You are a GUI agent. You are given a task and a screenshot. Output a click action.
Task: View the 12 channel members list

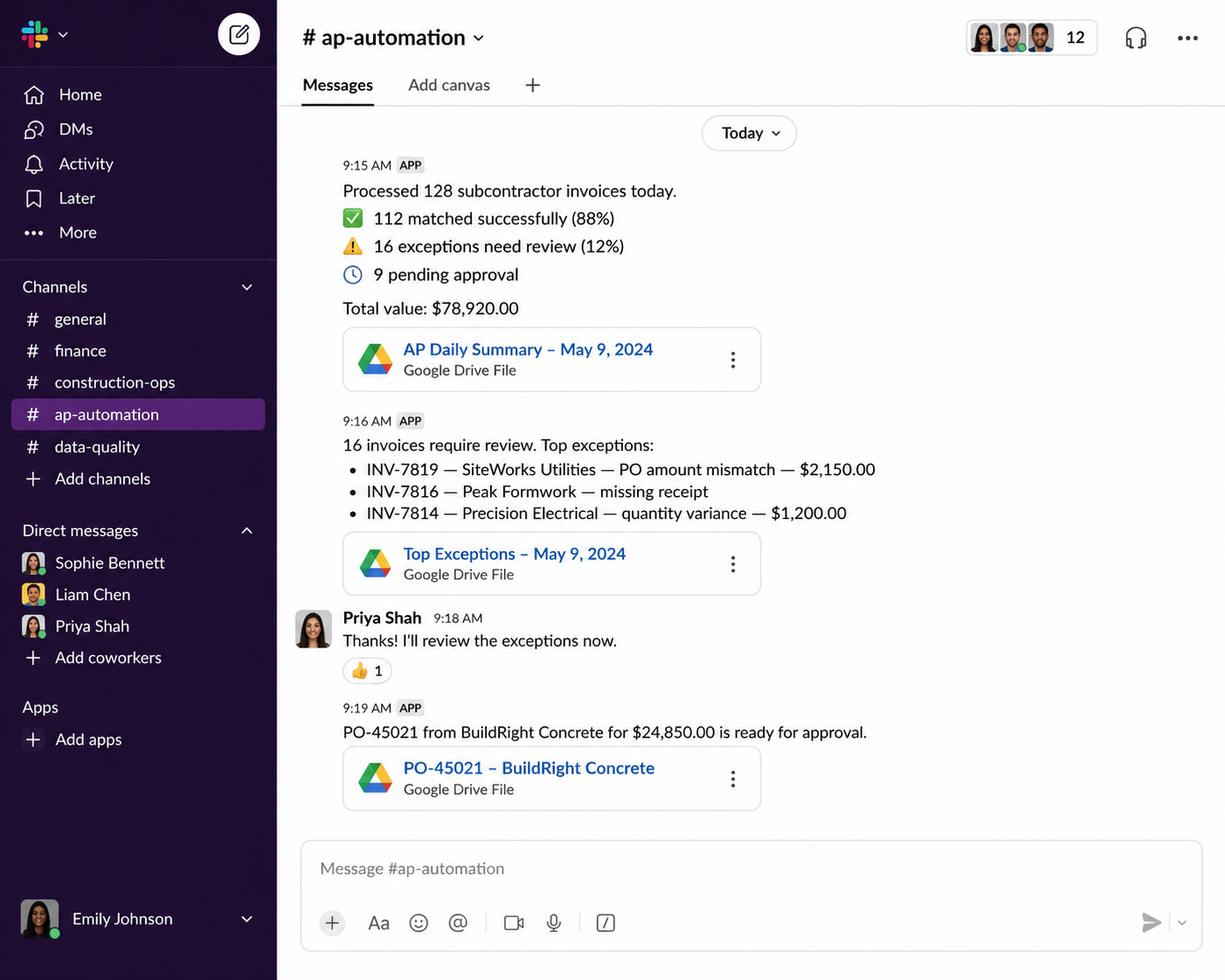(1032, 38)
